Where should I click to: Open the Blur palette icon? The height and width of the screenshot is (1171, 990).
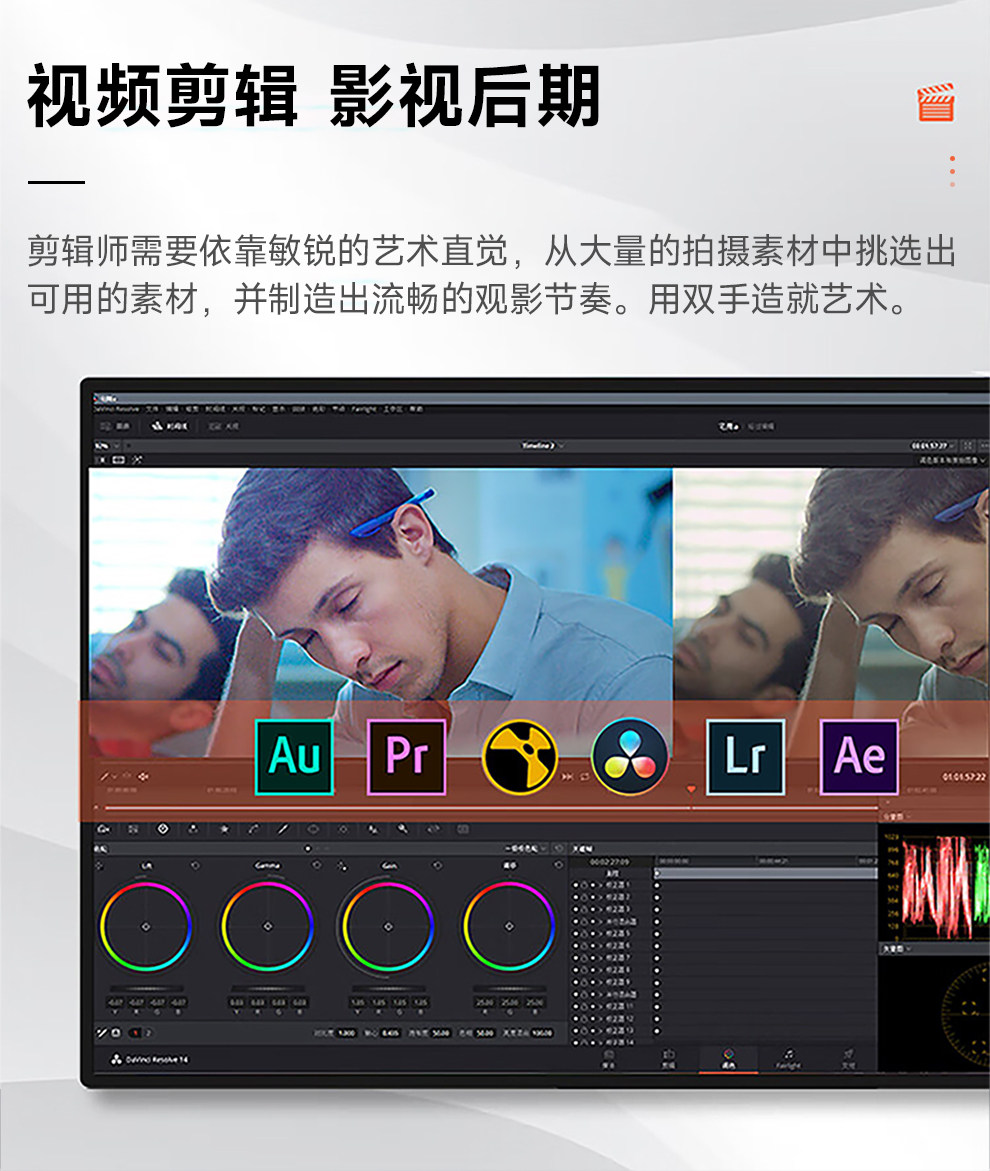(373, 829)
